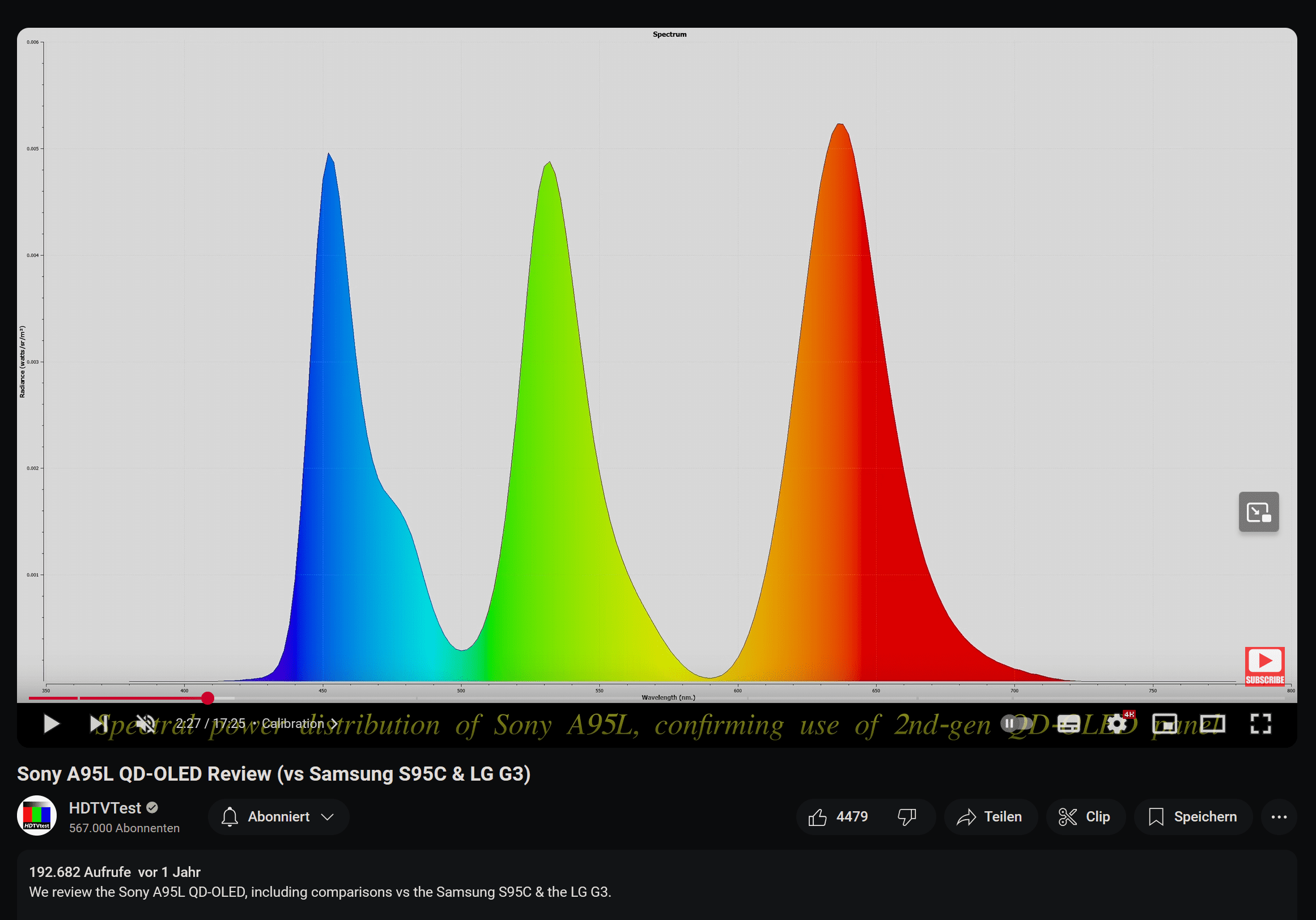
Task: Click the picture-in-picture overlay button on video
Action: [1259, 512]
